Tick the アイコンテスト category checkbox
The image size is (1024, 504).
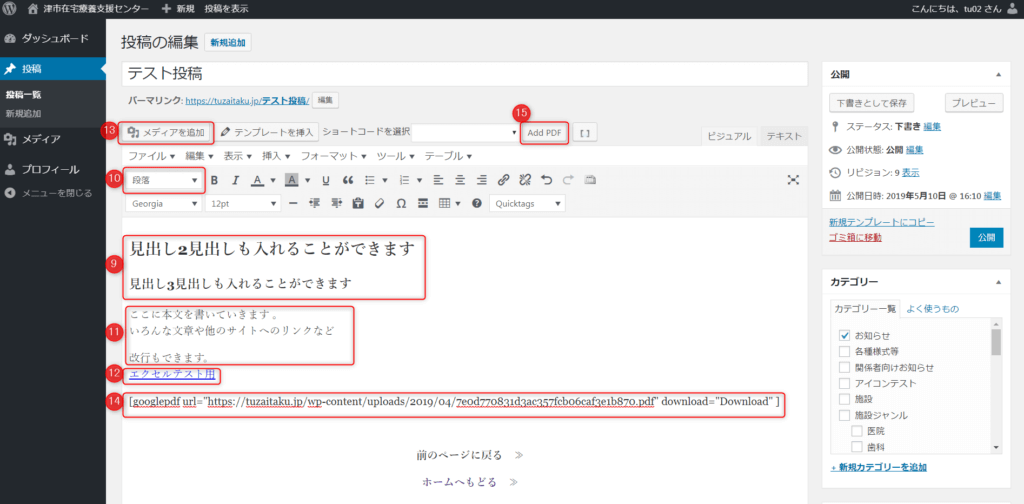845,383
